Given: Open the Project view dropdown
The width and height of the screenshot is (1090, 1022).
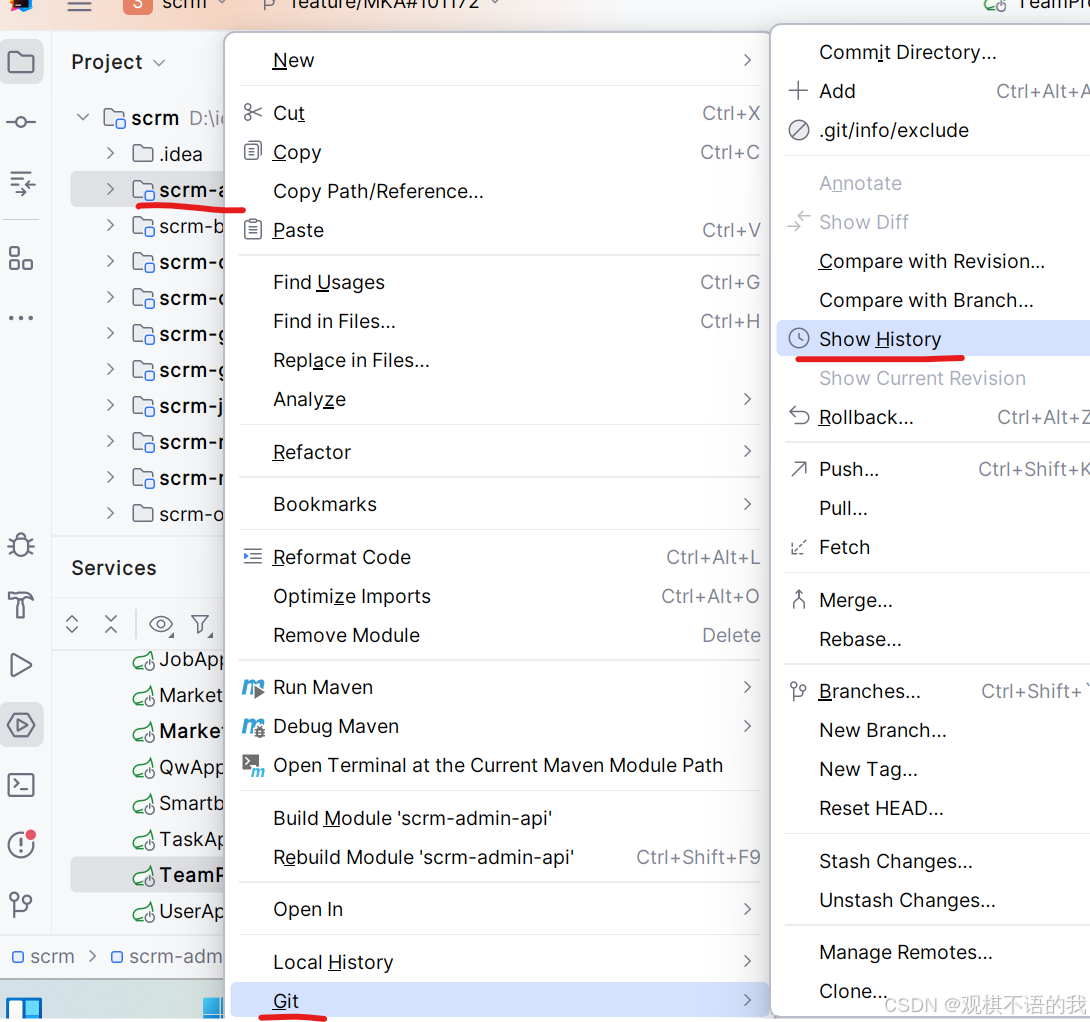Looking at the screenshot, I should tap(118, 63).
